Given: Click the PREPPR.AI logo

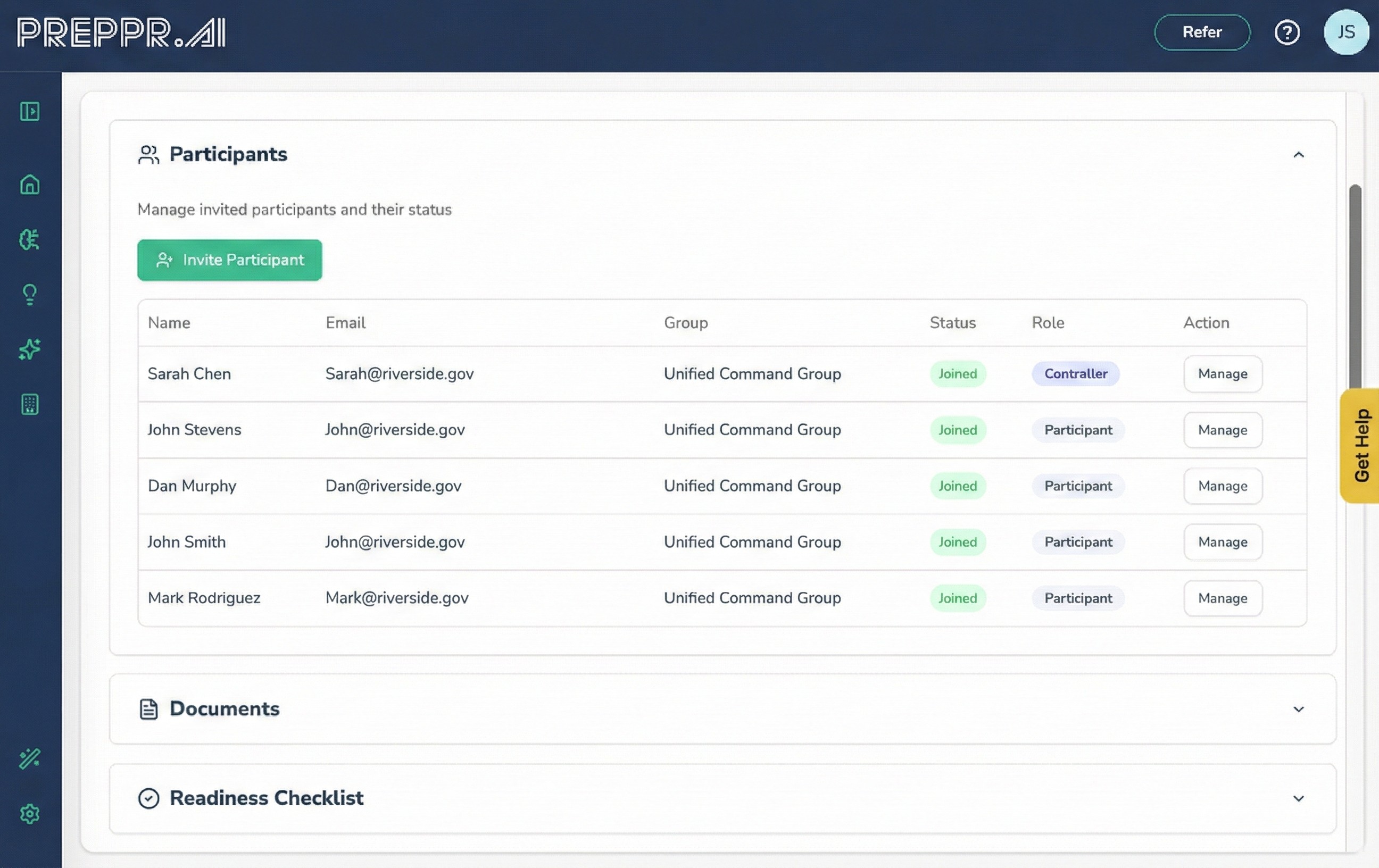Looking at the screenshot, I should (121, 32).
